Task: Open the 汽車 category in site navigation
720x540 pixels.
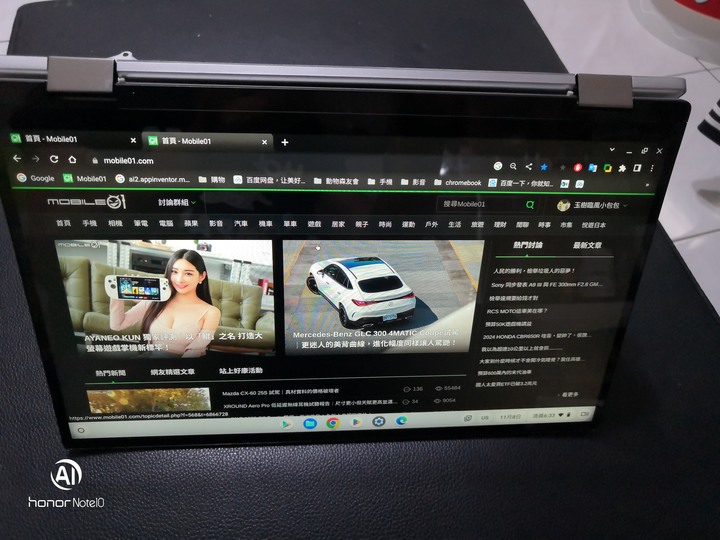Action: point(241,224)
